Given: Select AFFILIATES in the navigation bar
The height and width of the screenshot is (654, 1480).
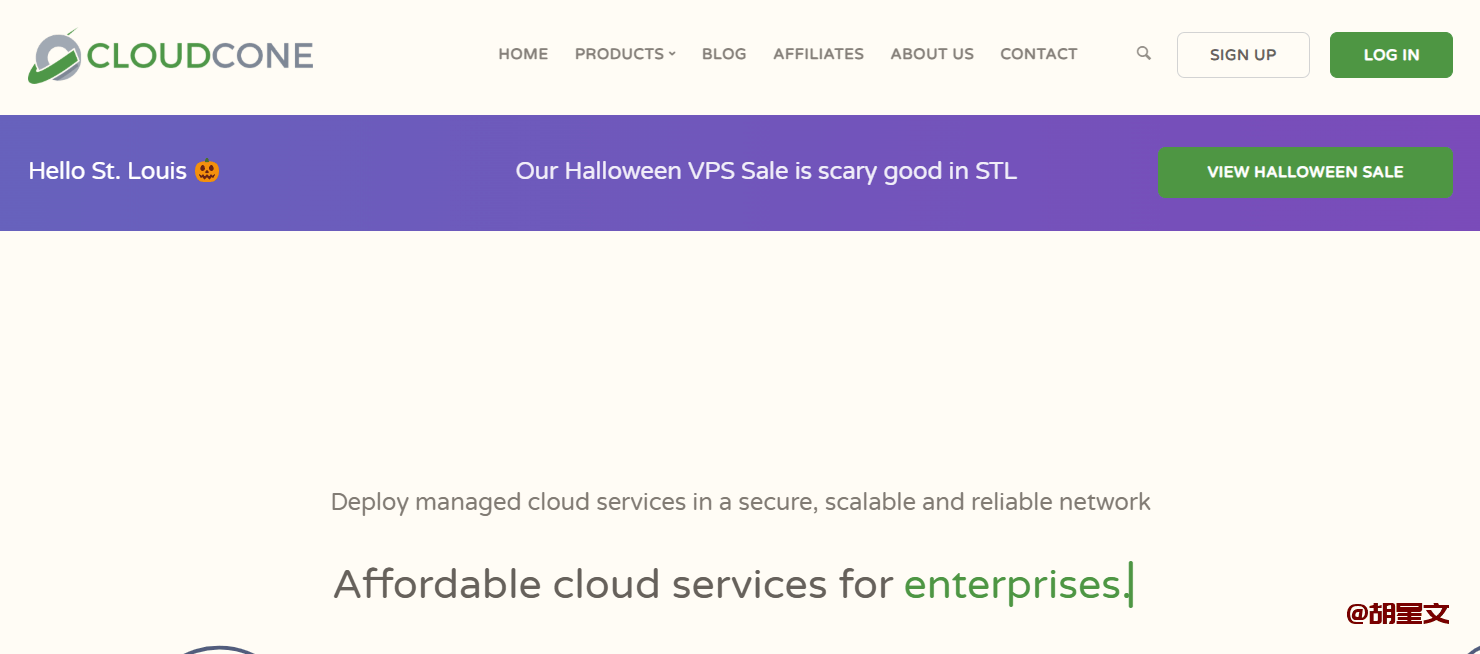Looking at the screenshot, I should click(818, 54).
